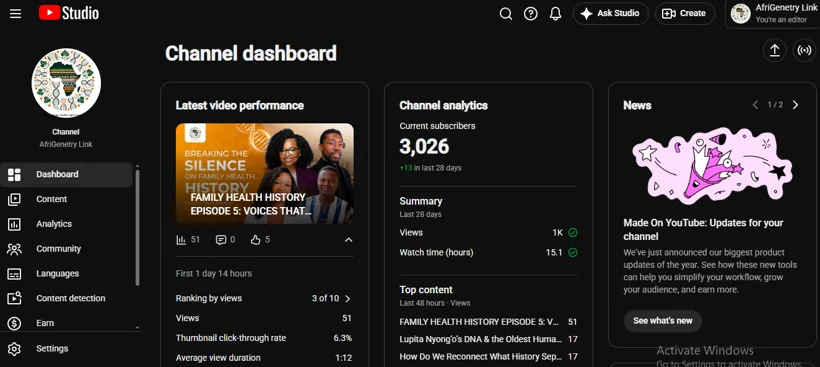The image size is (820, 367).
Task: Click the Latest video performance heading
Action: click(240, 106)
